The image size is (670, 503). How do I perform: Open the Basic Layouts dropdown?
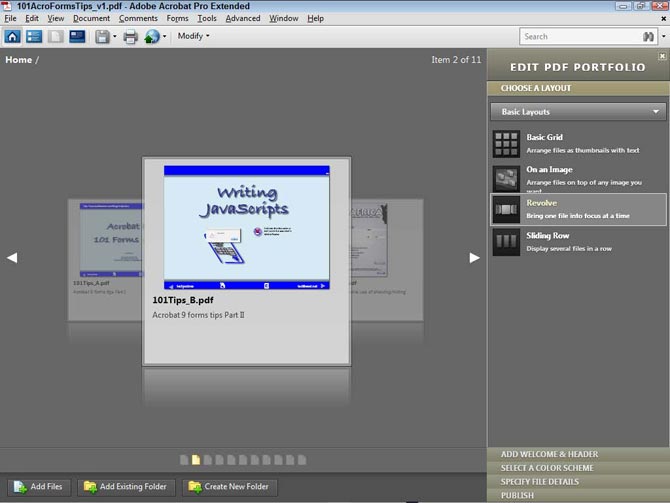pos(578,112)
